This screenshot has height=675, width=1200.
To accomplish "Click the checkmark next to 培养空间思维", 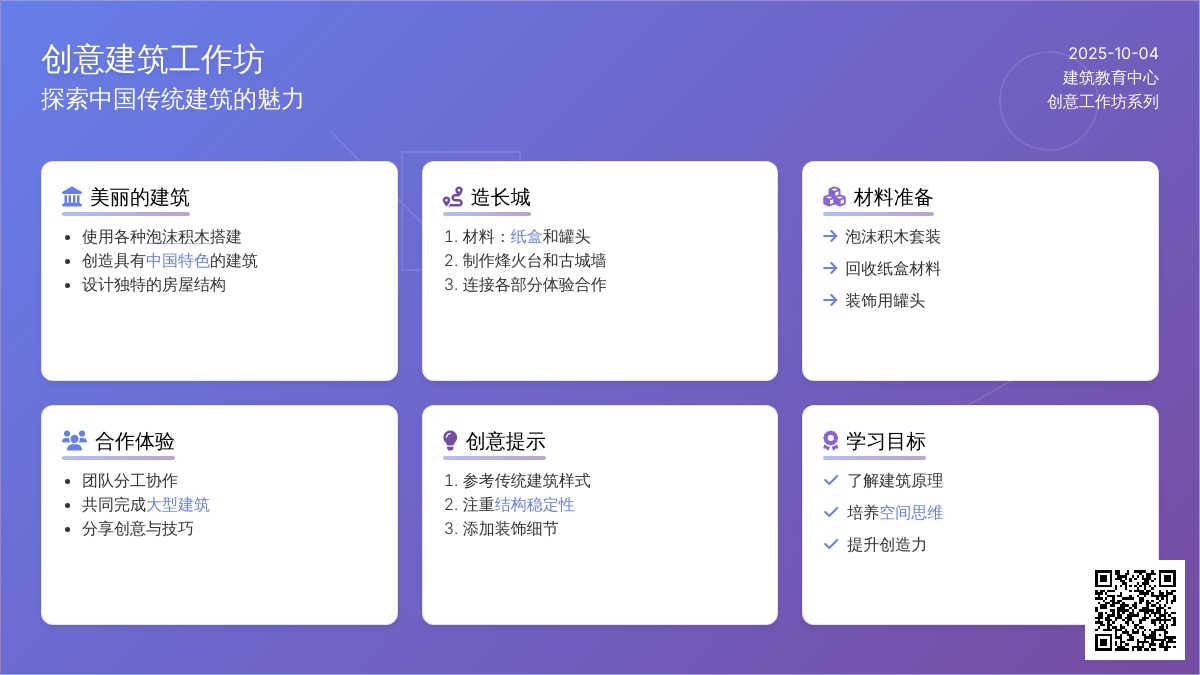I will tap(830, 513).
